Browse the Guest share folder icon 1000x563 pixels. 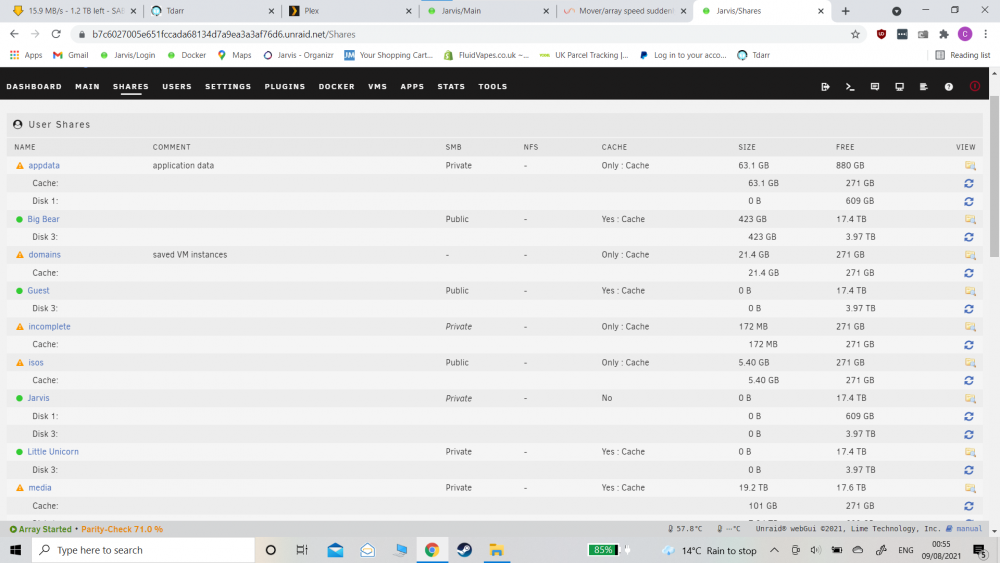[970, 290]
